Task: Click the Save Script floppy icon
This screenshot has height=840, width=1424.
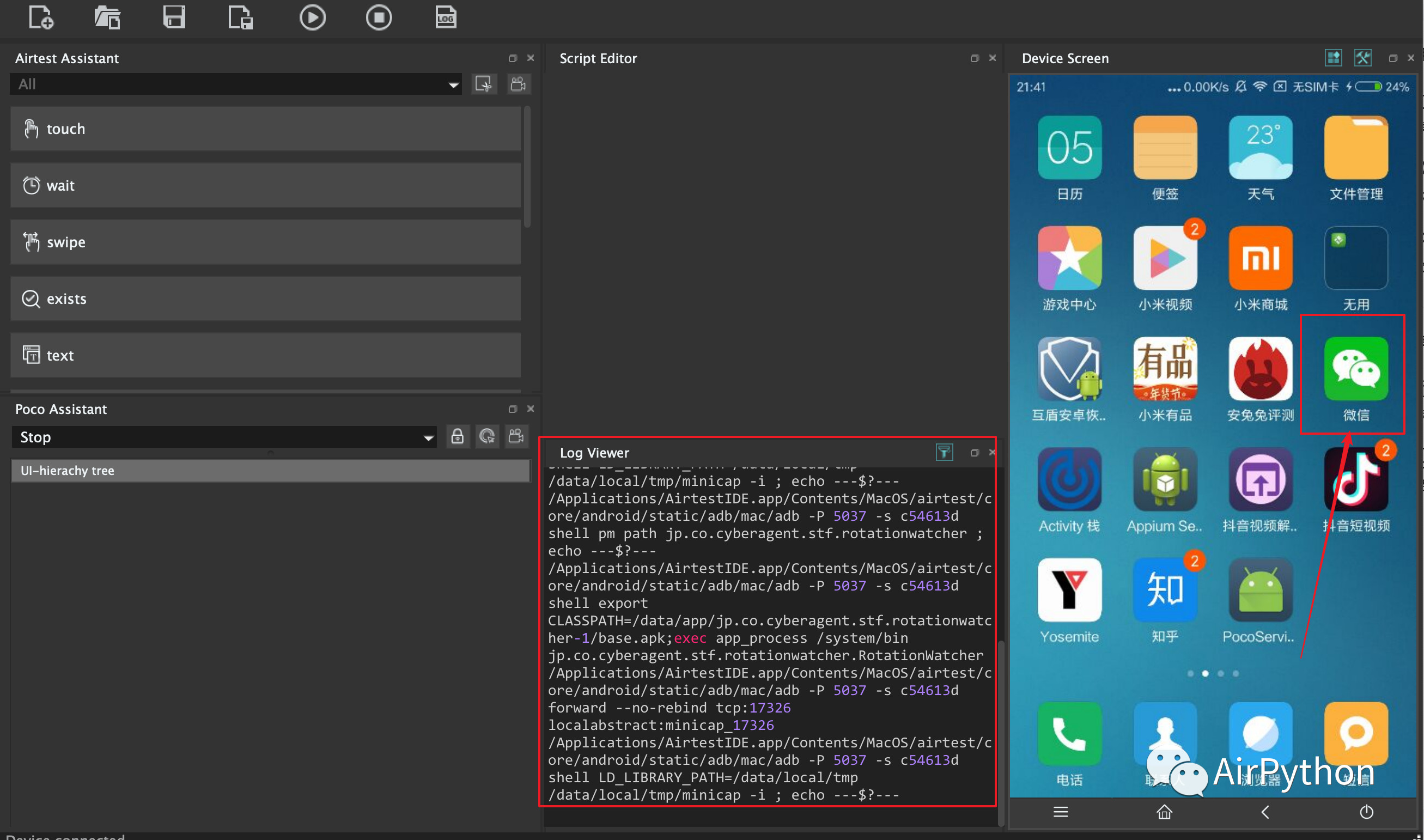Action: tap(174, 17)
